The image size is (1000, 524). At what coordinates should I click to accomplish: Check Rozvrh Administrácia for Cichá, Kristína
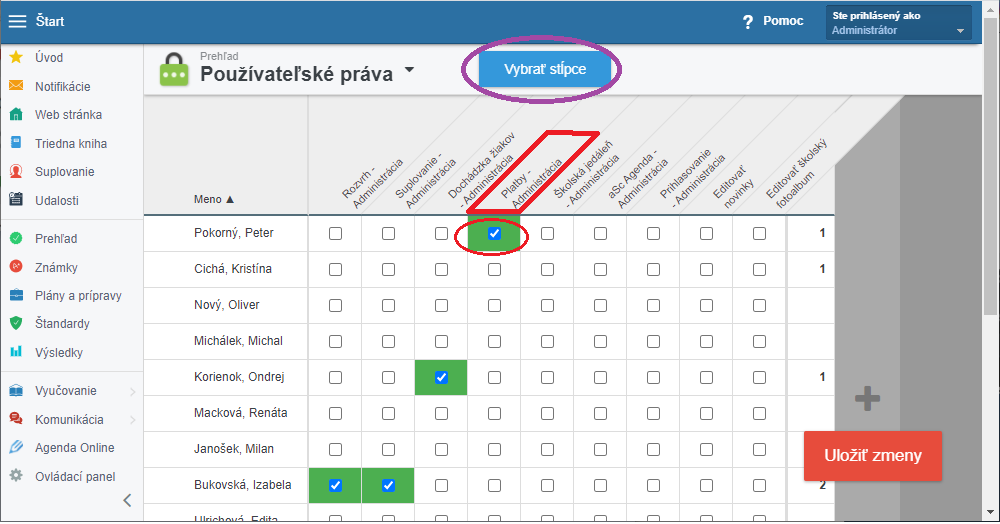point(335,270)
